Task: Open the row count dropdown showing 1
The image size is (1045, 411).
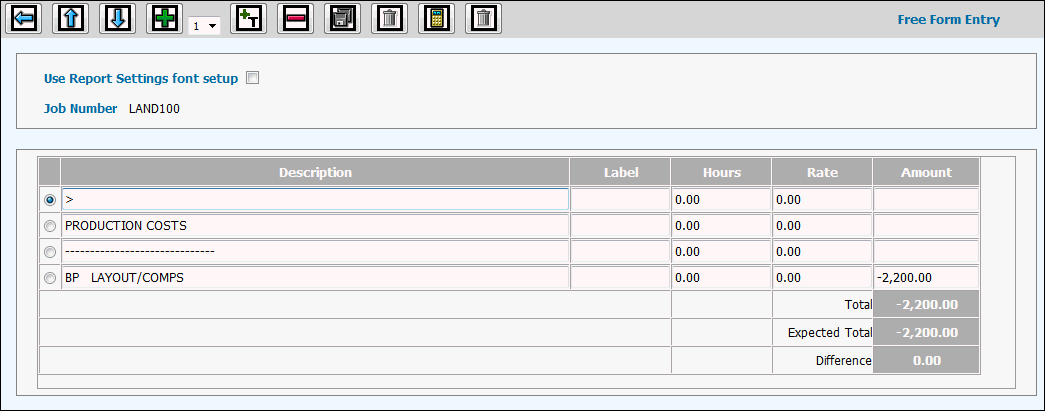Action: coord(204,26)
